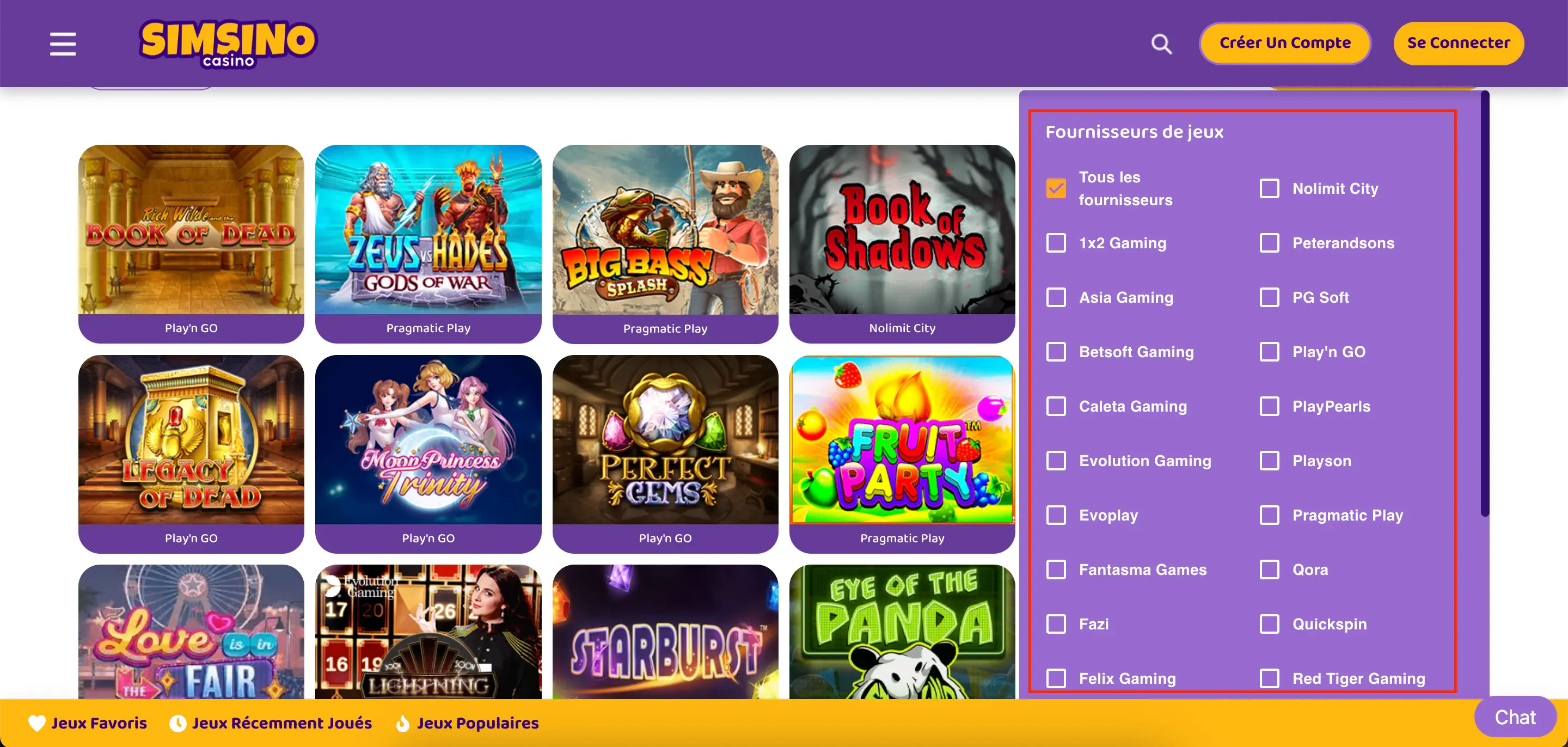The image size is (1568, 747).
Task: Click Pragmatic Play label under Fruit Party
Action: (x=902, y=538)
